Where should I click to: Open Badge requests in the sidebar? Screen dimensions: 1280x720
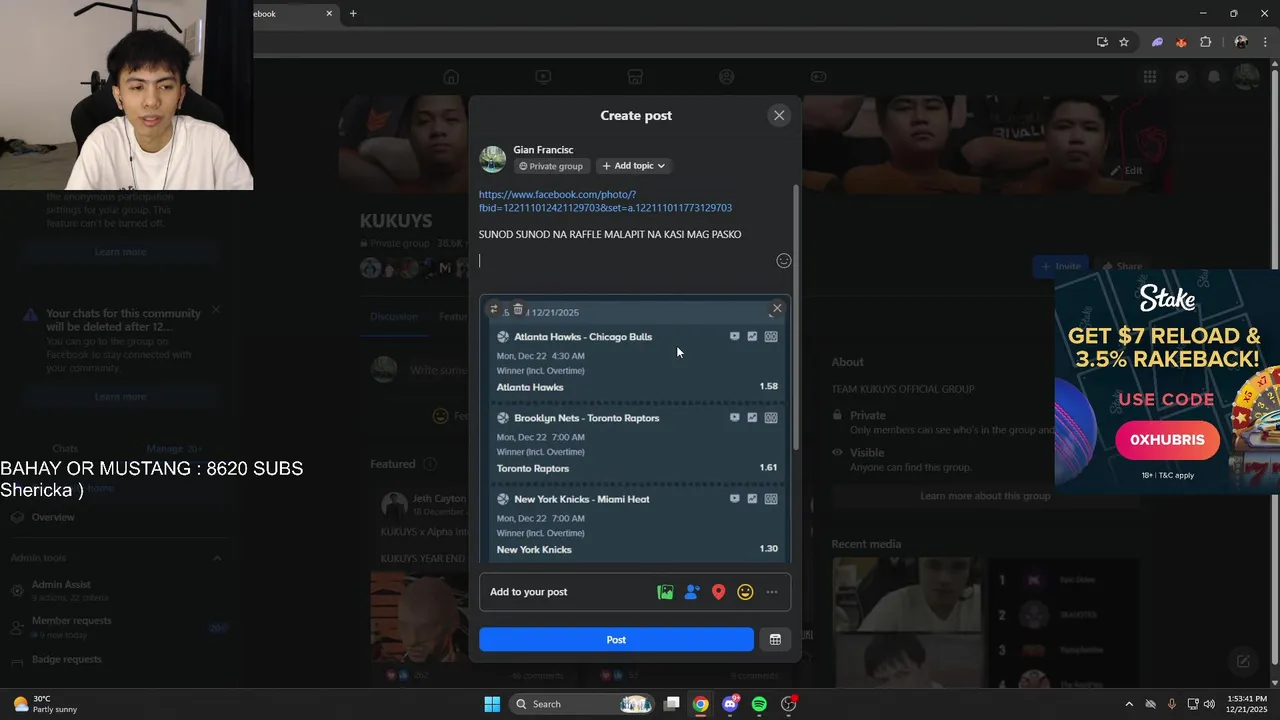coord(67,660)
